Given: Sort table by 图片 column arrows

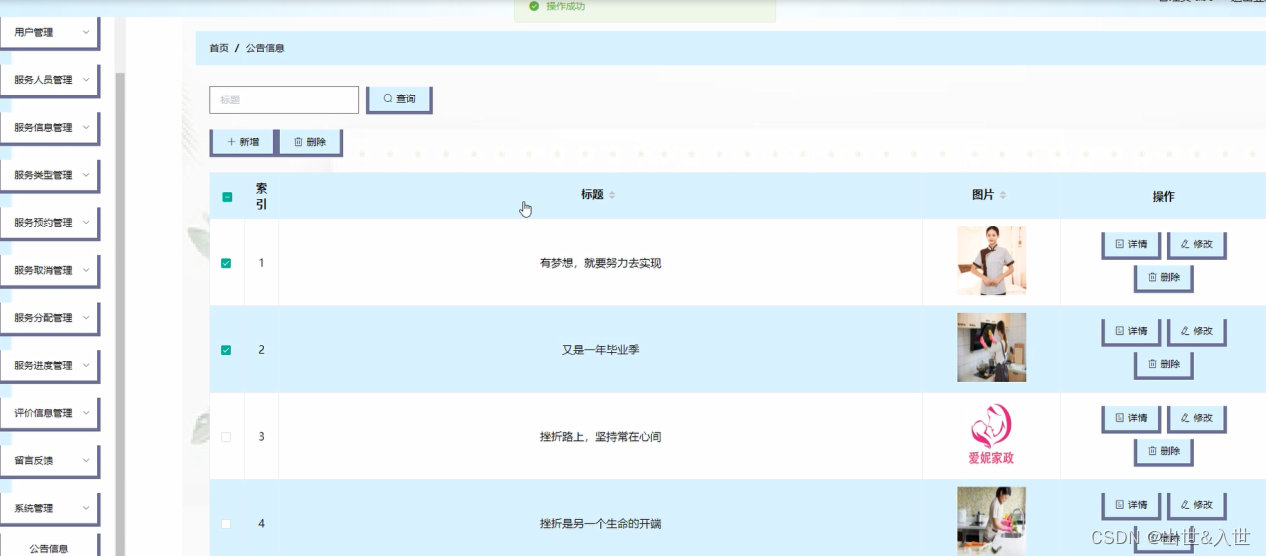Looking at the screenshot, I should pos(1003,195).
